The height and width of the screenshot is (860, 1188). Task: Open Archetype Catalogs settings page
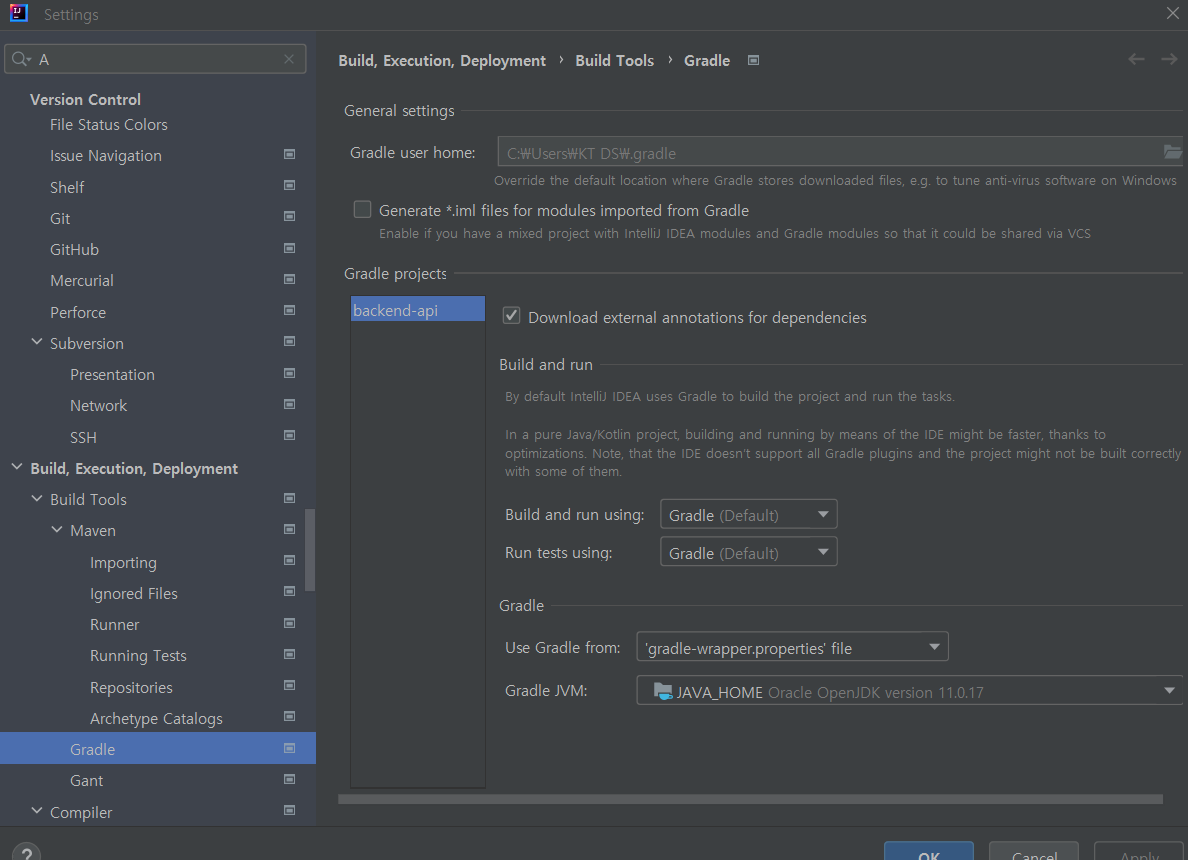pyautogui.click(x=156, y=718)
